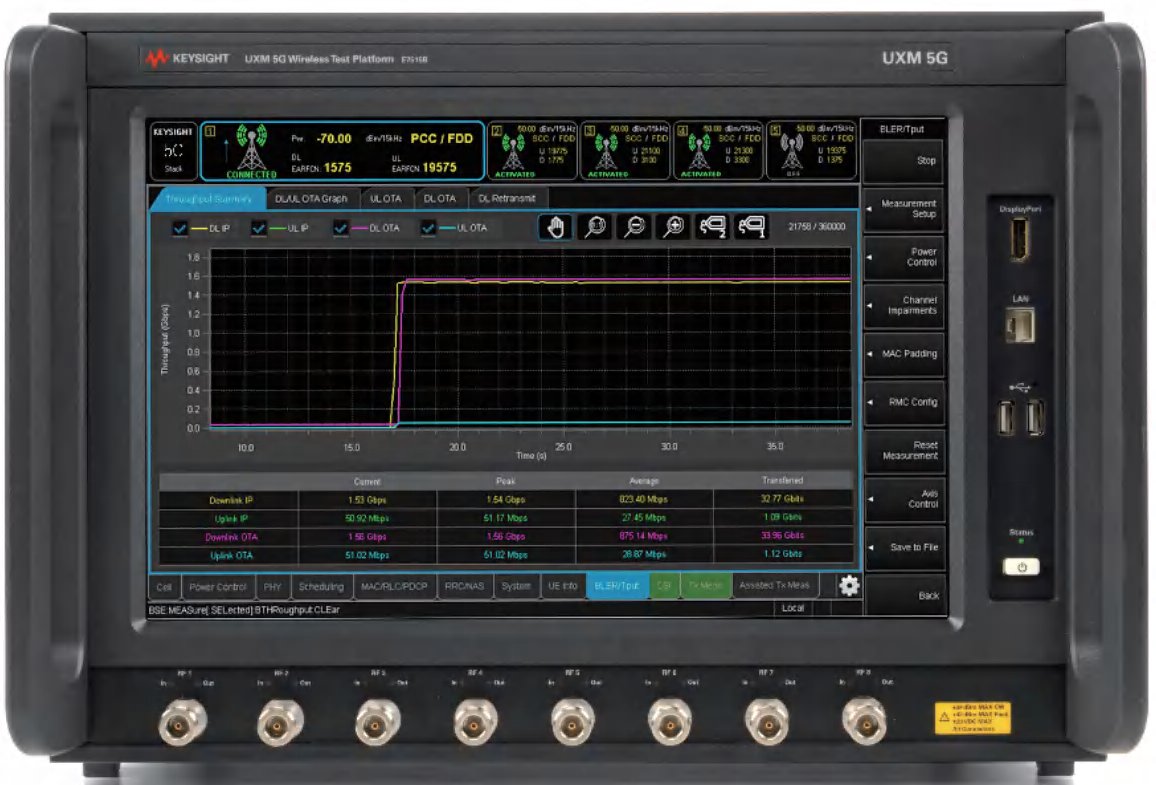Click the -70.00 power value
This screenshot has height=785, width=1156.
click(334, 139)
